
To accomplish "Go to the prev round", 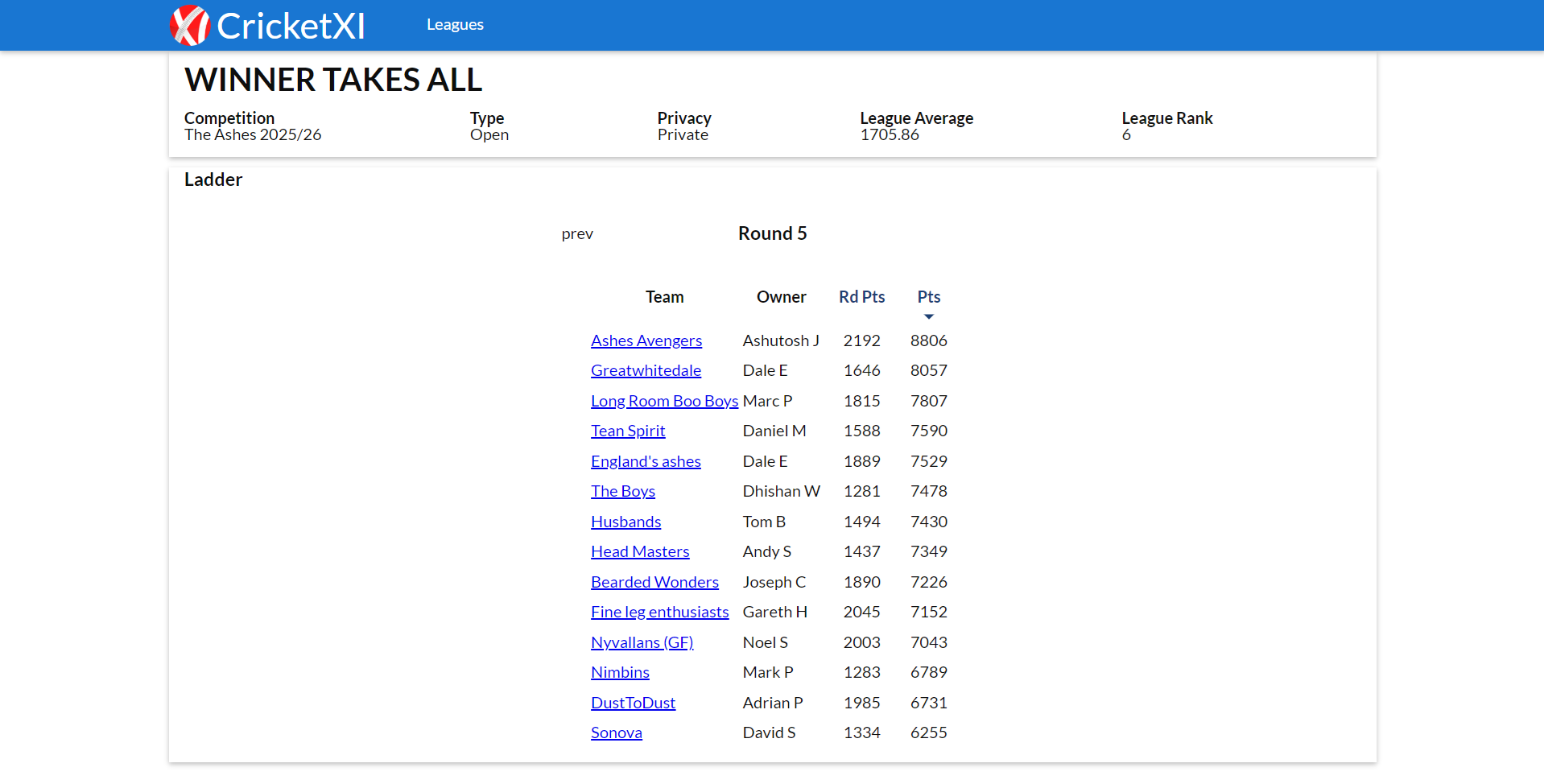I will point(577,234).
